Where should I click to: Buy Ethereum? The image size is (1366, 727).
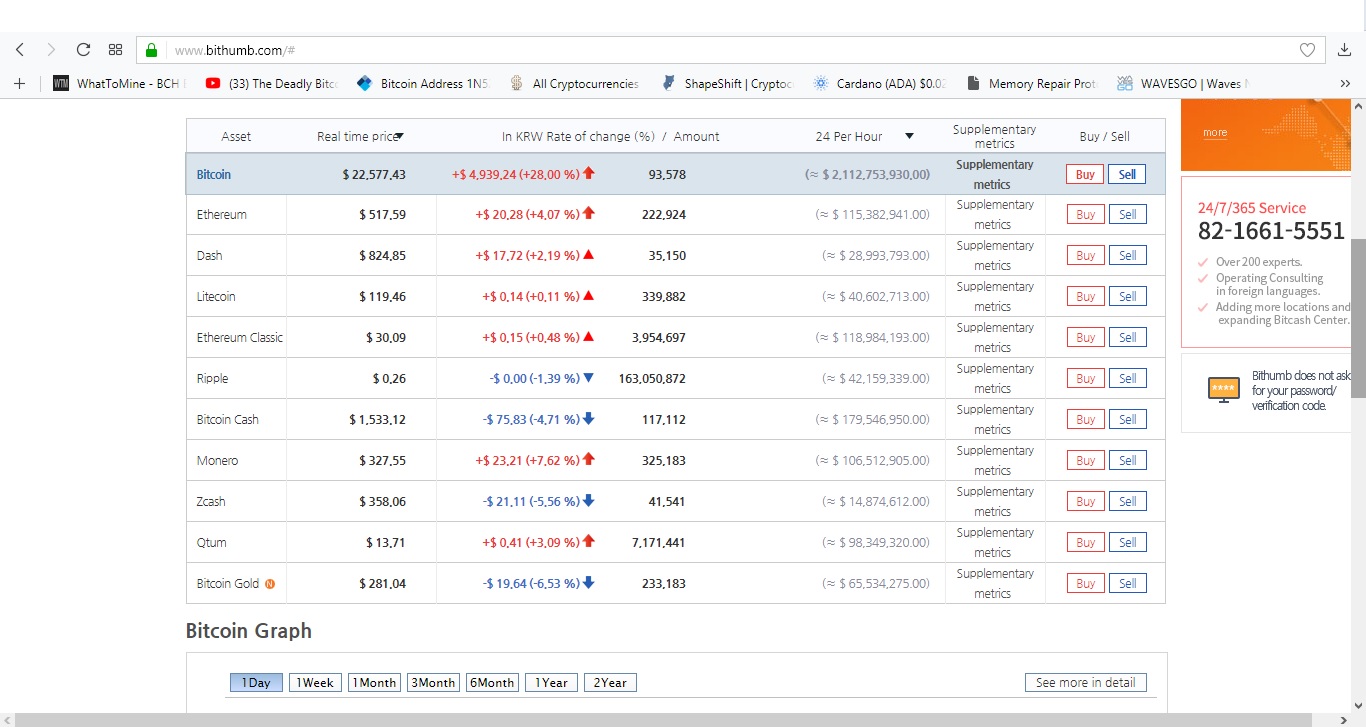pos(1085,214)
